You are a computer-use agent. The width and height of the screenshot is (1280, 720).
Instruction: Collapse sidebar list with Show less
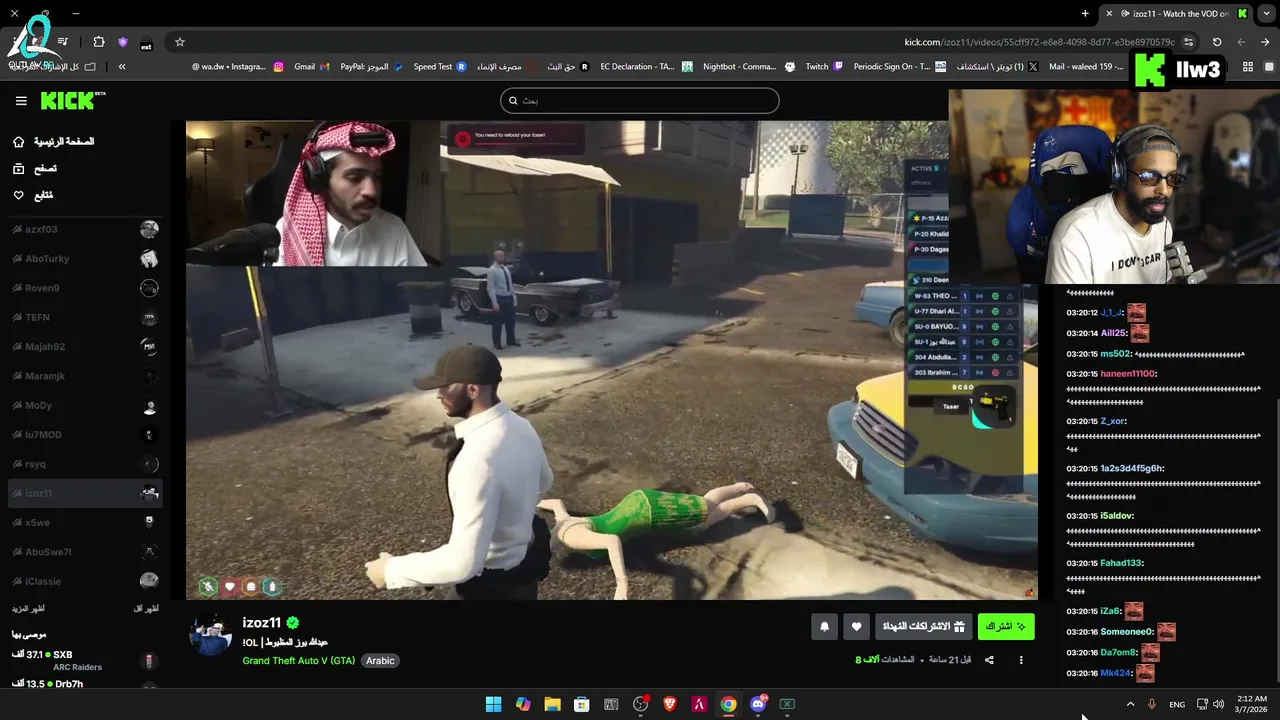[146, 608]
